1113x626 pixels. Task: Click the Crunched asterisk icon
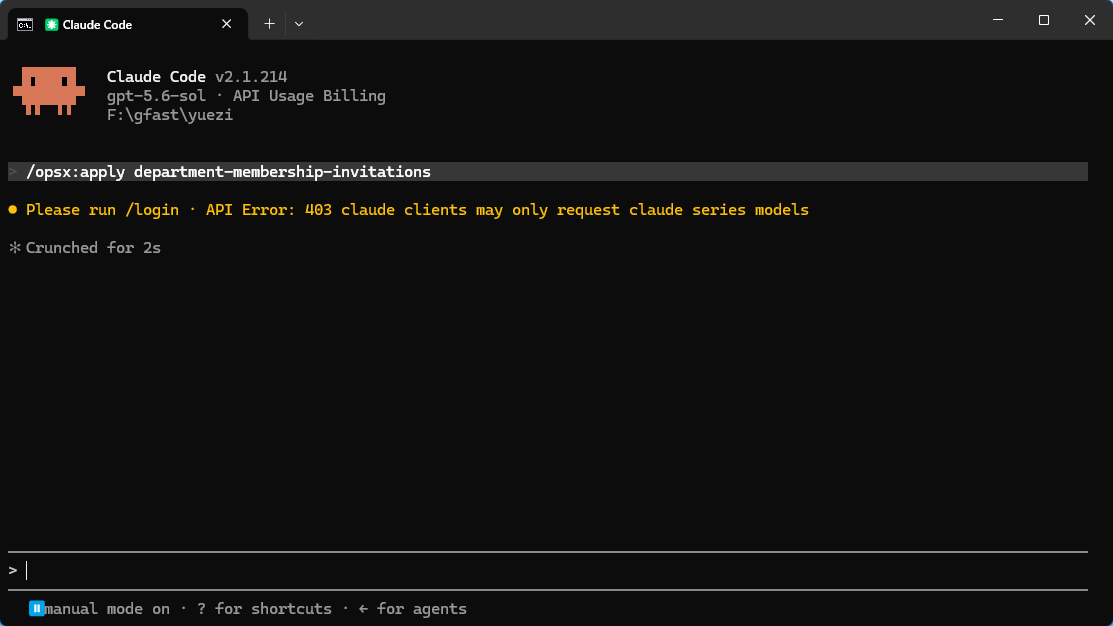point(15,248)
